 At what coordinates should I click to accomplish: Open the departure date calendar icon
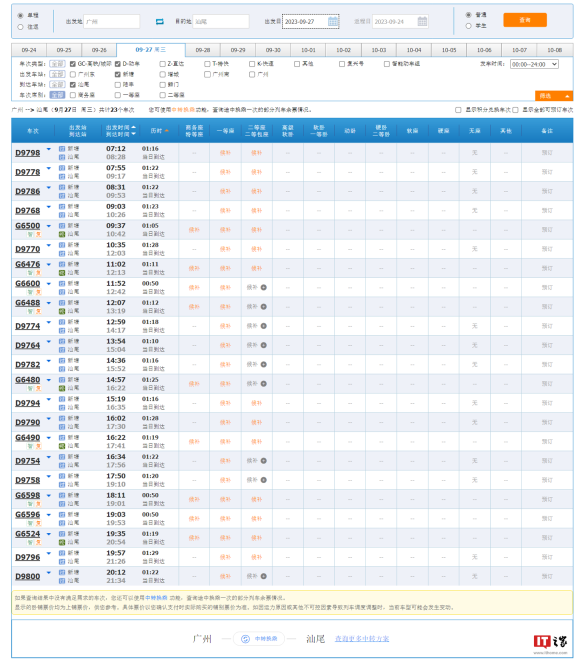click(333, 21)
